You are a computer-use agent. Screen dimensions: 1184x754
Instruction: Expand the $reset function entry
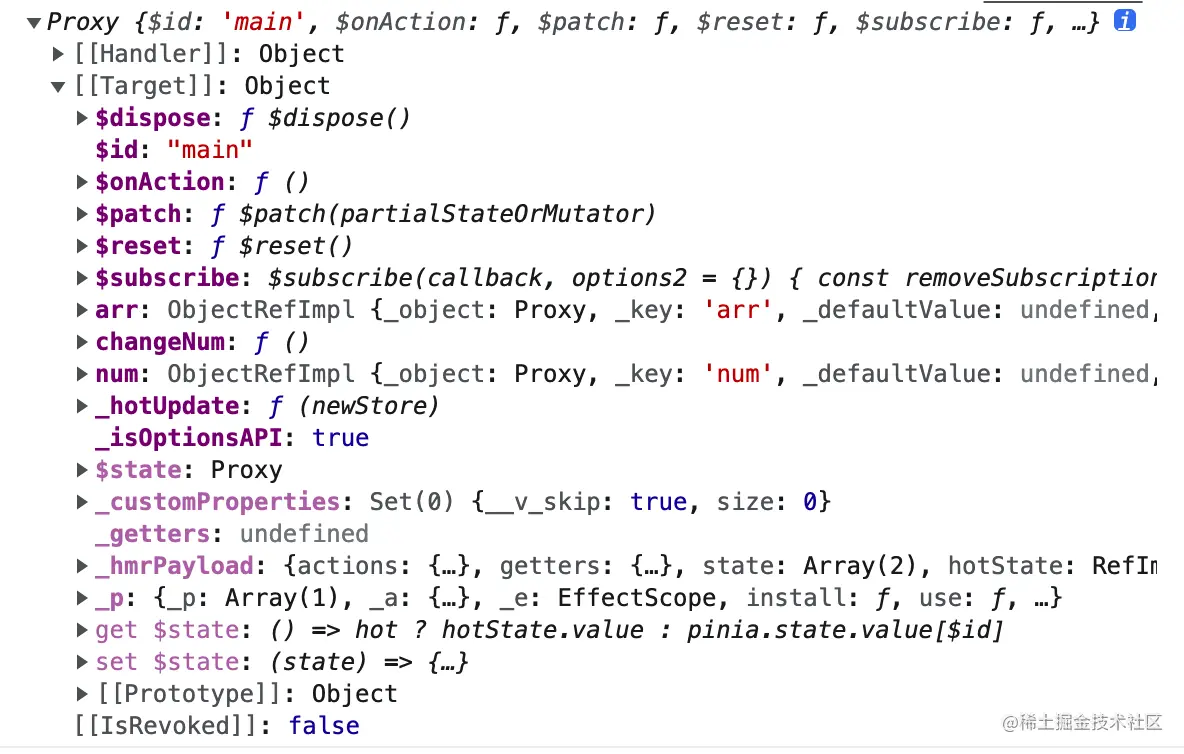coord(82,245)
